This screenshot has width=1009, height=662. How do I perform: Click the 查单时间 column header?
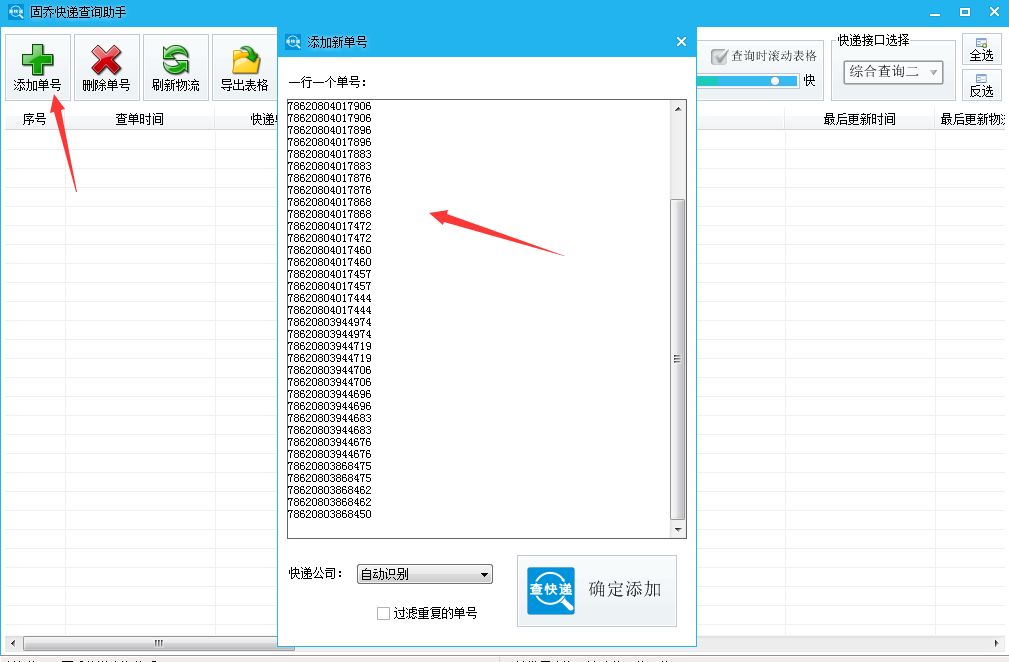(140, 117)
